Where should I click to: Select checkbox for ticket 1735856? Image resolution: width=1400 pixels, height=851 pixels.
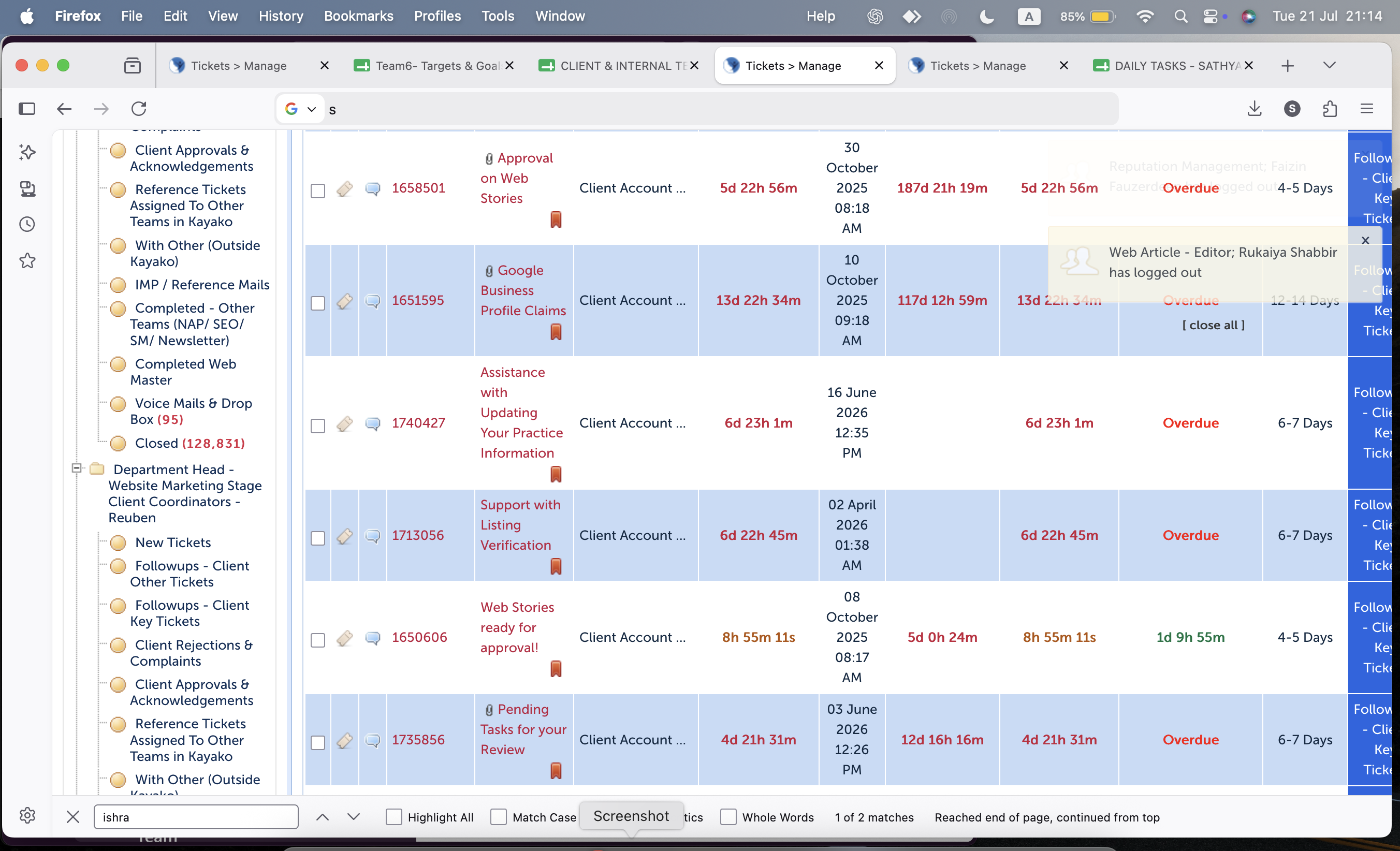click(x=317, y=743)
